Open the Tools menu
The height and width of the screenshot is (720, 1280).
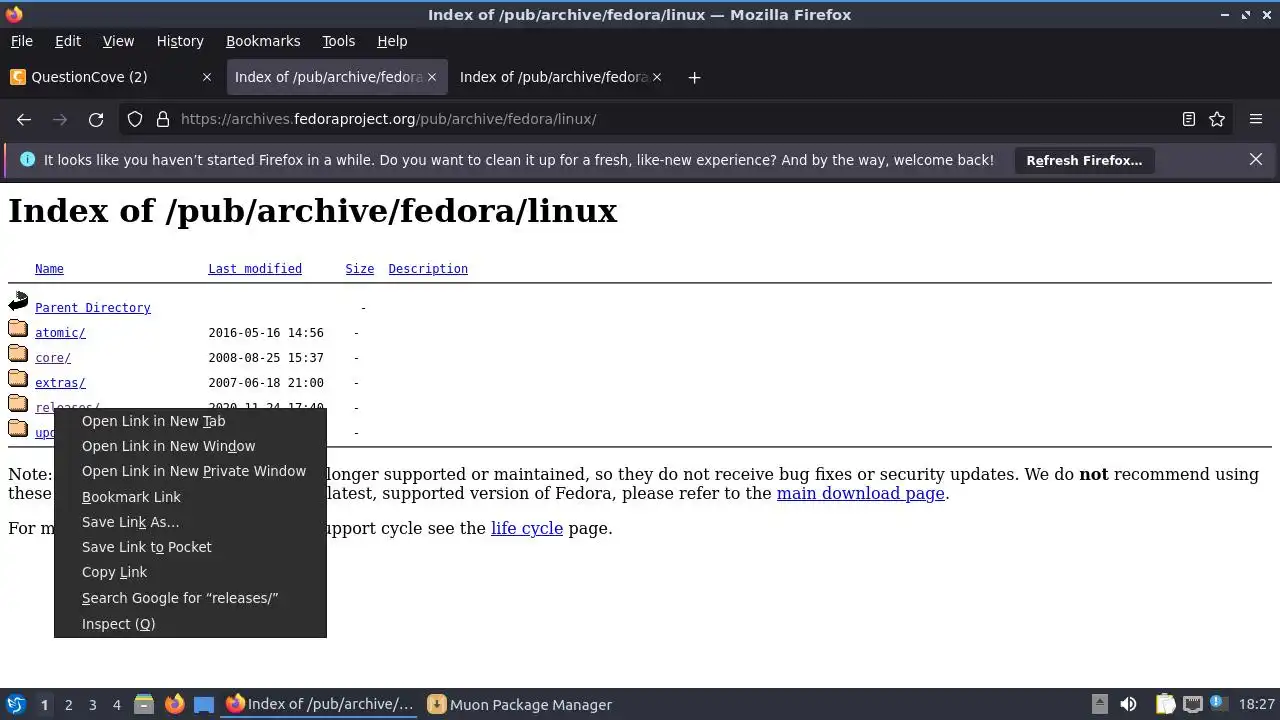tap(338, 41)
